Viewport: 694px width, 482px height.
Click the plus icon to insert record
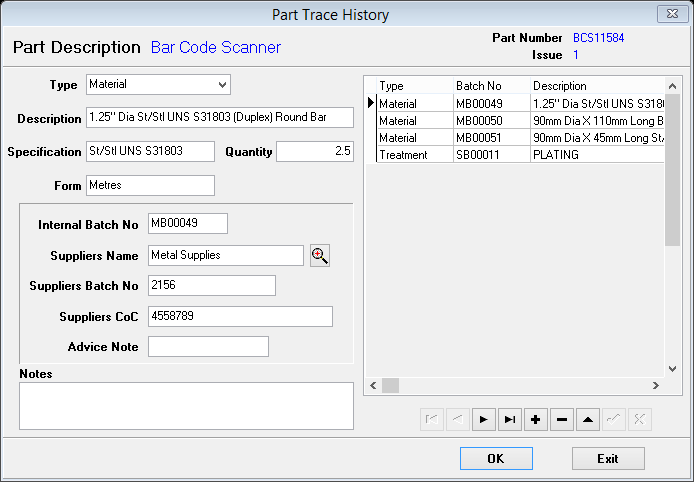[x=536, y=420]
